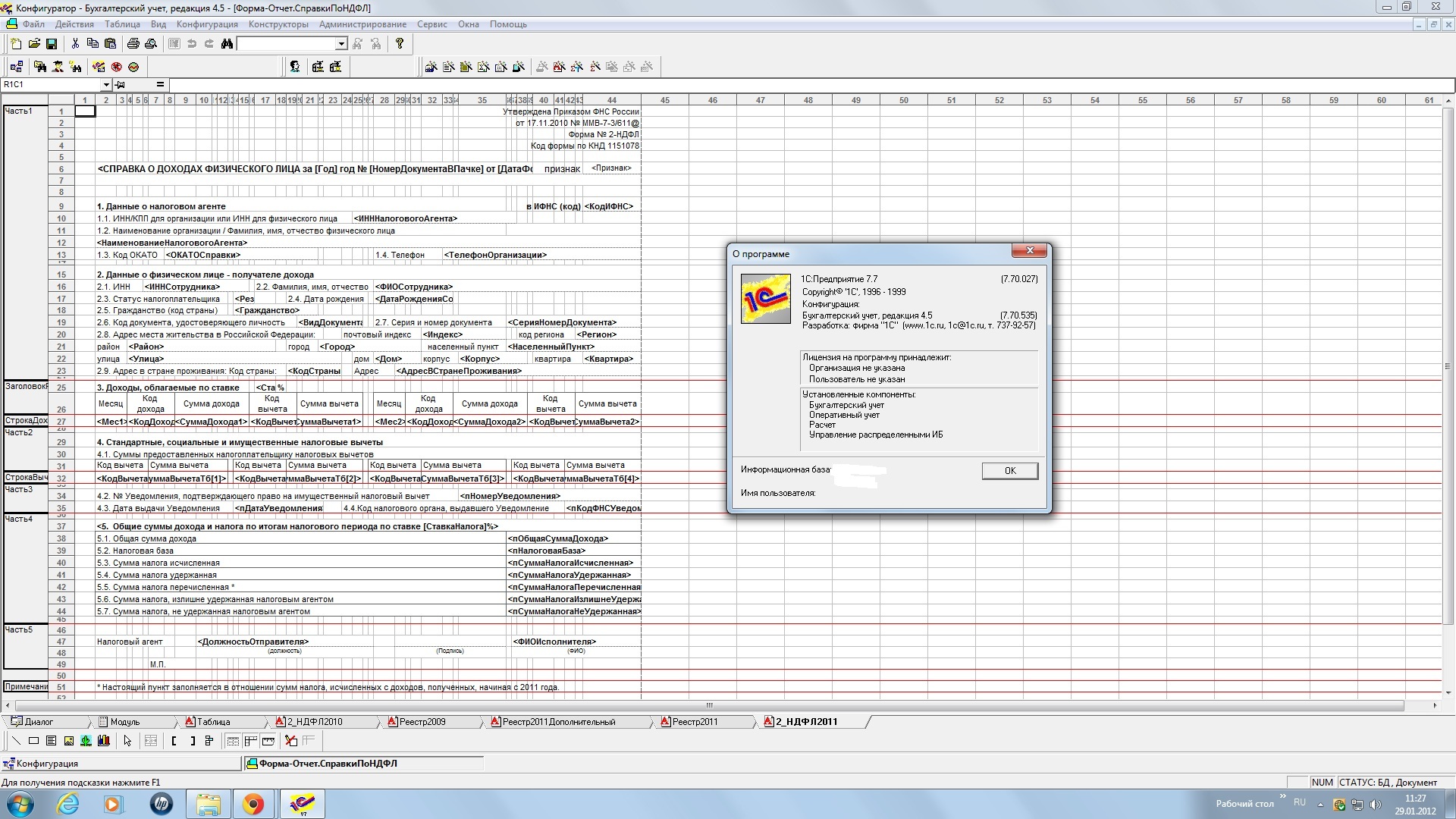
Task: Expand the cell address R1C1 dropdown
Action: click(x=105, y=85)
